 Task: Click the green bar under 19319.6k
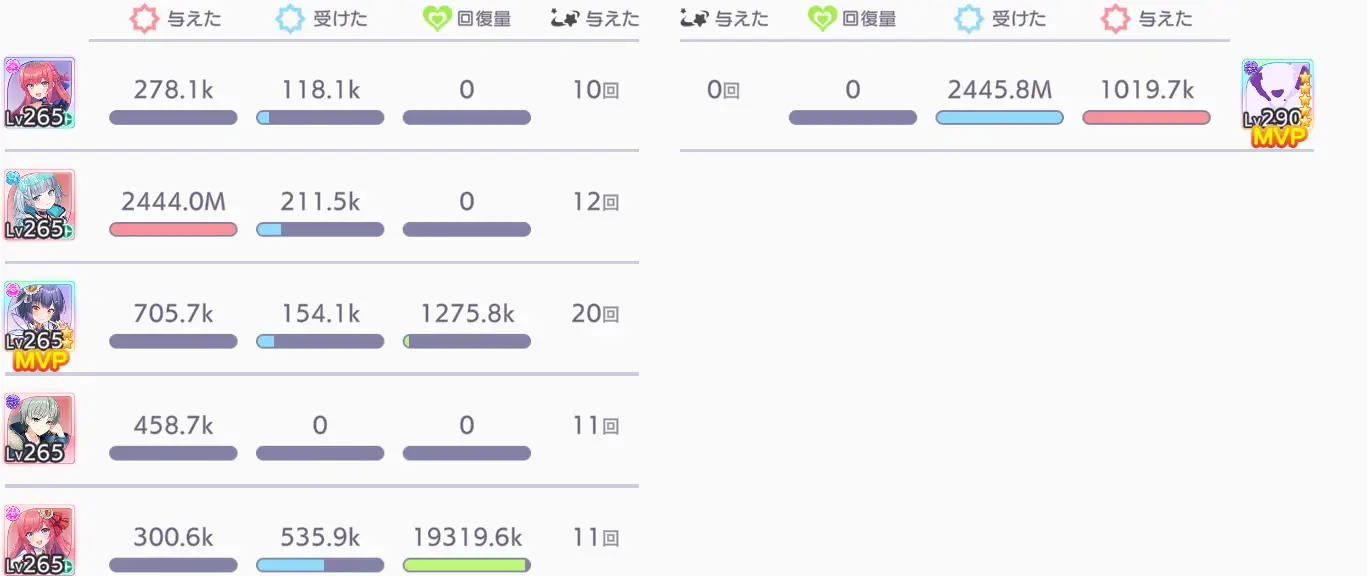click(467, 566)
